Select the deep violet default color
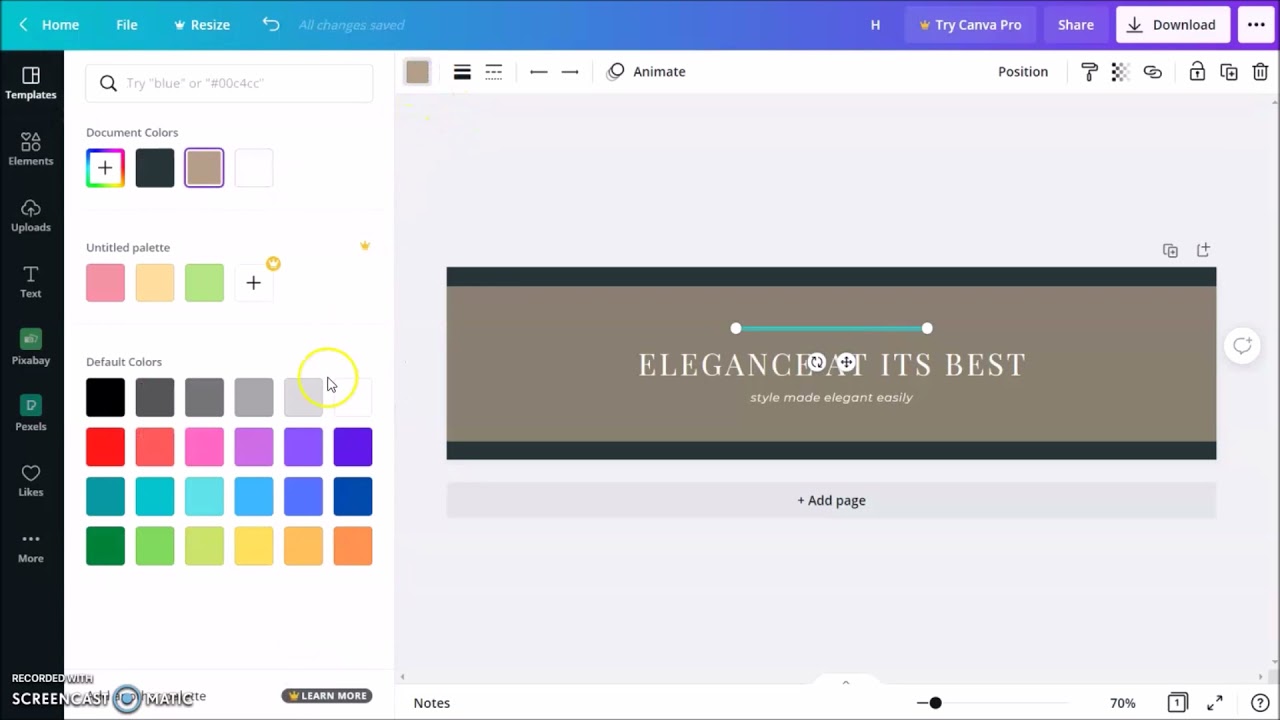Viewport: 1280px width, 720px height. (353, 447)
